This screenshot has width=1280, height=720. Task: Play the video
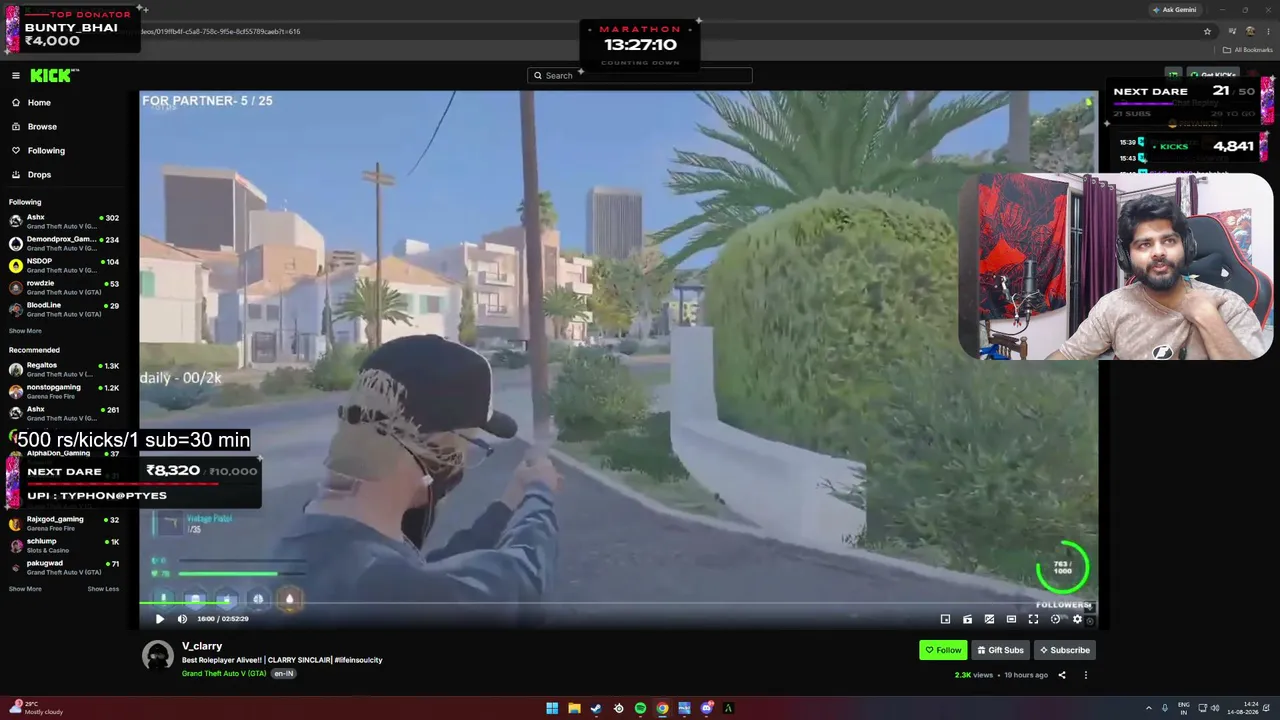point(159,619)
